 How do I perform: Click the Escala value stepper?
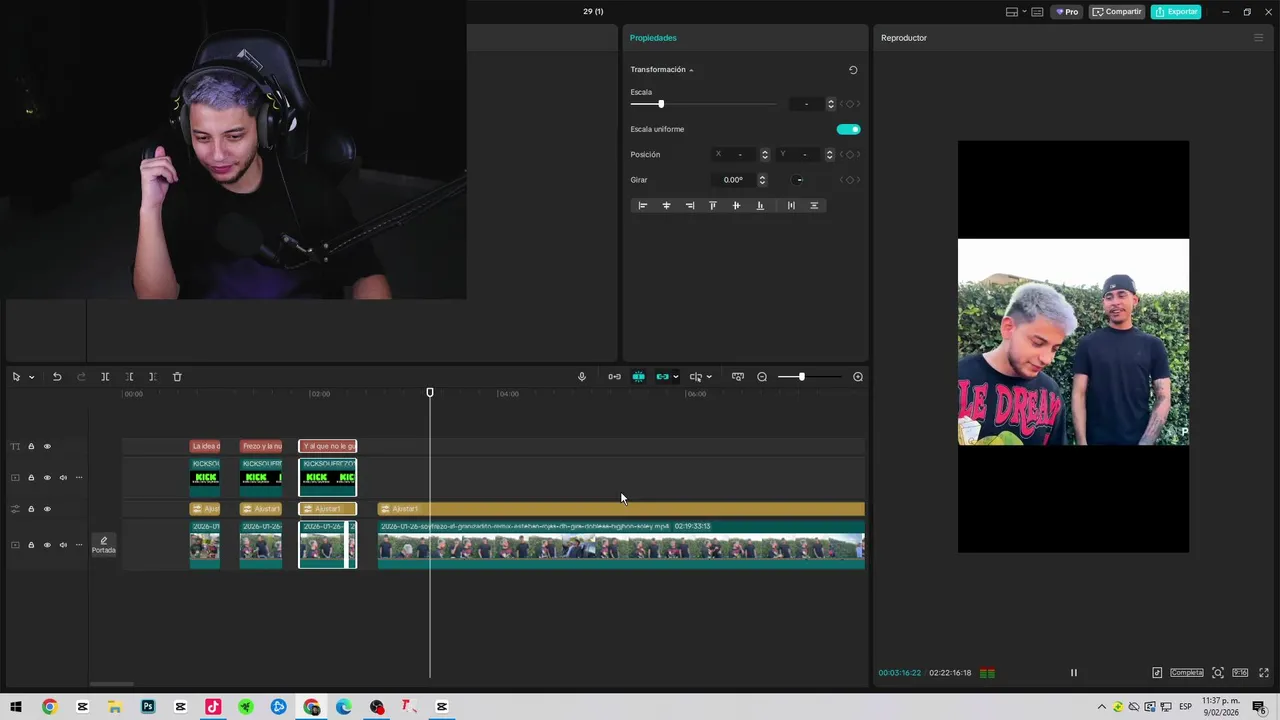pyautogui.click(x=830, y=104)
